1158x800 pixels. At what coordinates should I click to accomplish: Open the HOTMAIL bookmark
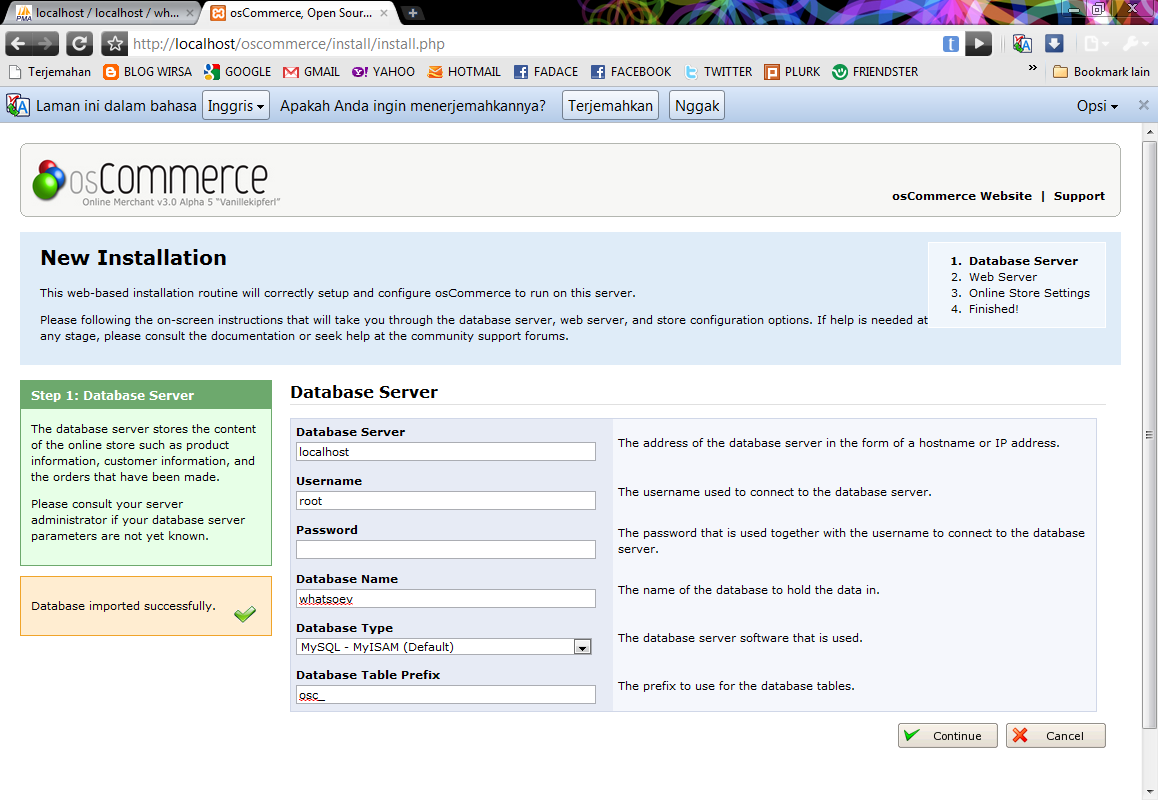click(x=465, y=72)
